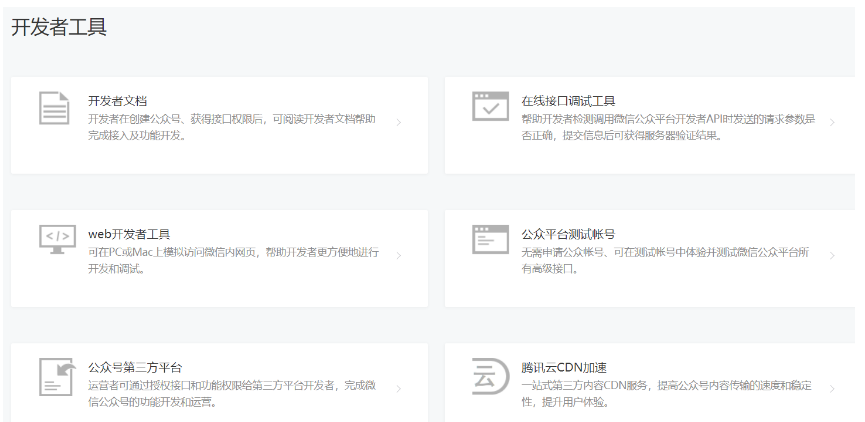The image size is (865, 422).
Task: Select the 公众平台测试帐号 title
Action: tap(568, 234)
